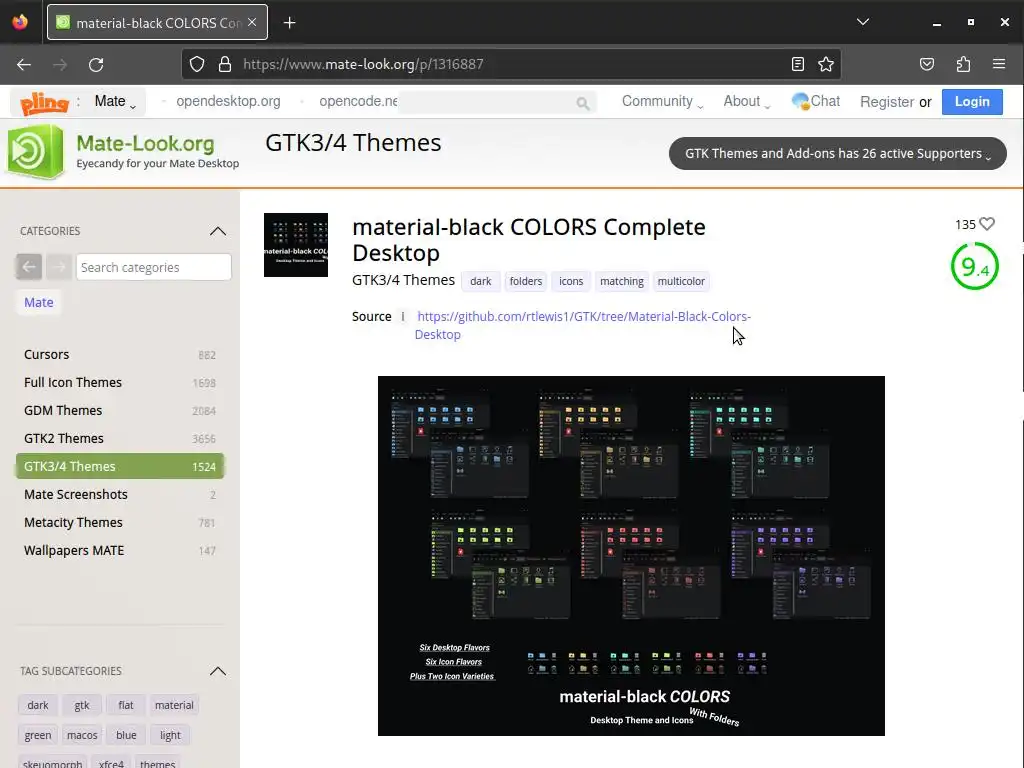
Task: Go back to previous page
Action: pos(24,65)
